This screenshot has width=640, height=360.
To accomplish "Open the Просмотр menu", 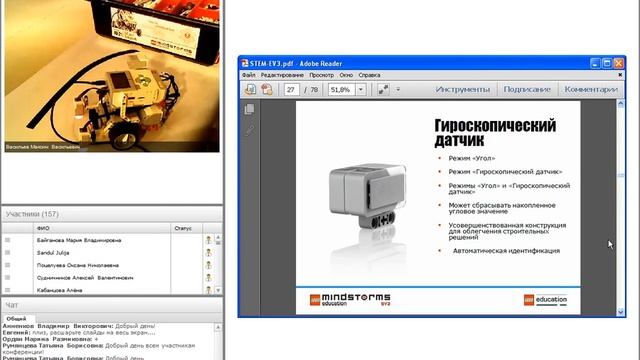I will click(321, 75).
